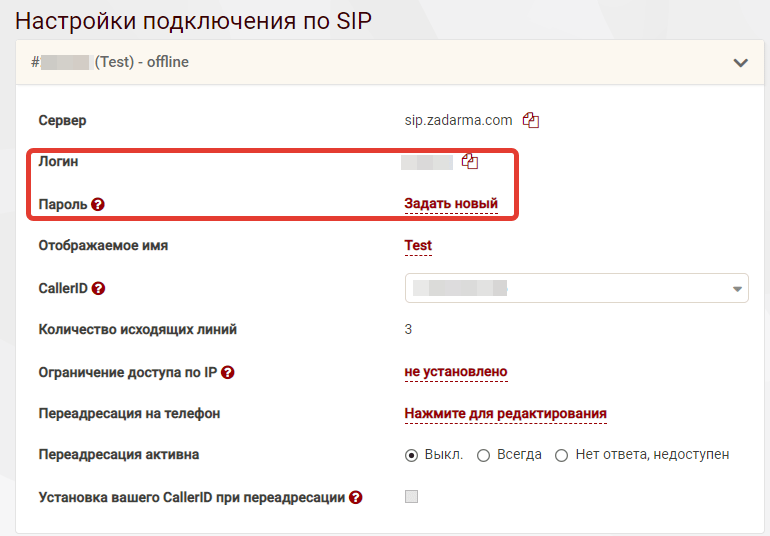
Task: Collapse the (Test) - offline panel chevron
Action: (x=741, y=62)
